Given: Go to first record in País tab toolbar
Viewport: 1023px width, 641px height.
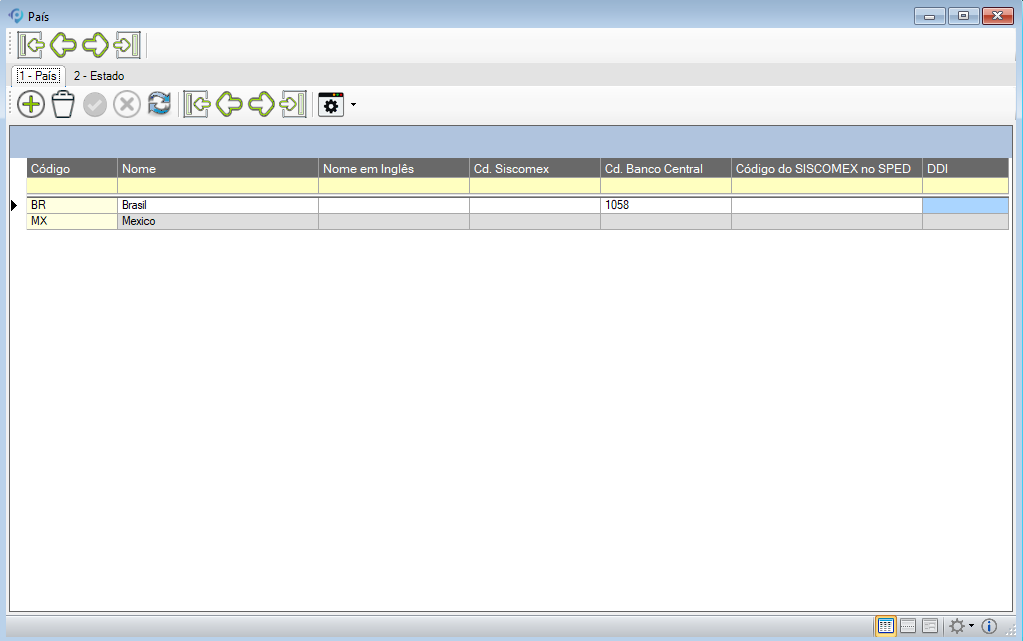Looking at the screenshot, I should (198, 104).
